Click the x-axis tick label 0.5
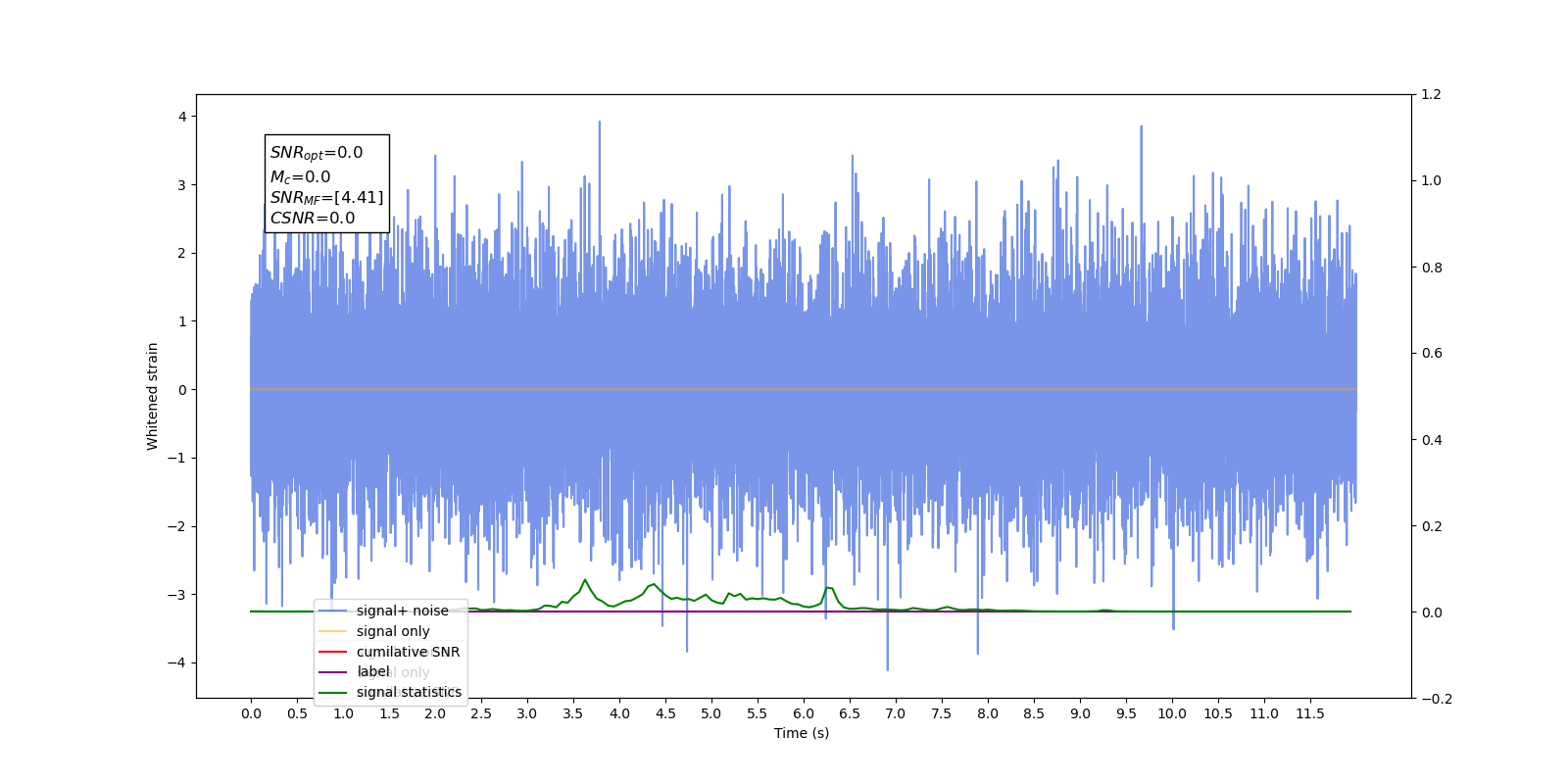The height and width of the screenshot is (784, 1568). (x=297, y=713)
